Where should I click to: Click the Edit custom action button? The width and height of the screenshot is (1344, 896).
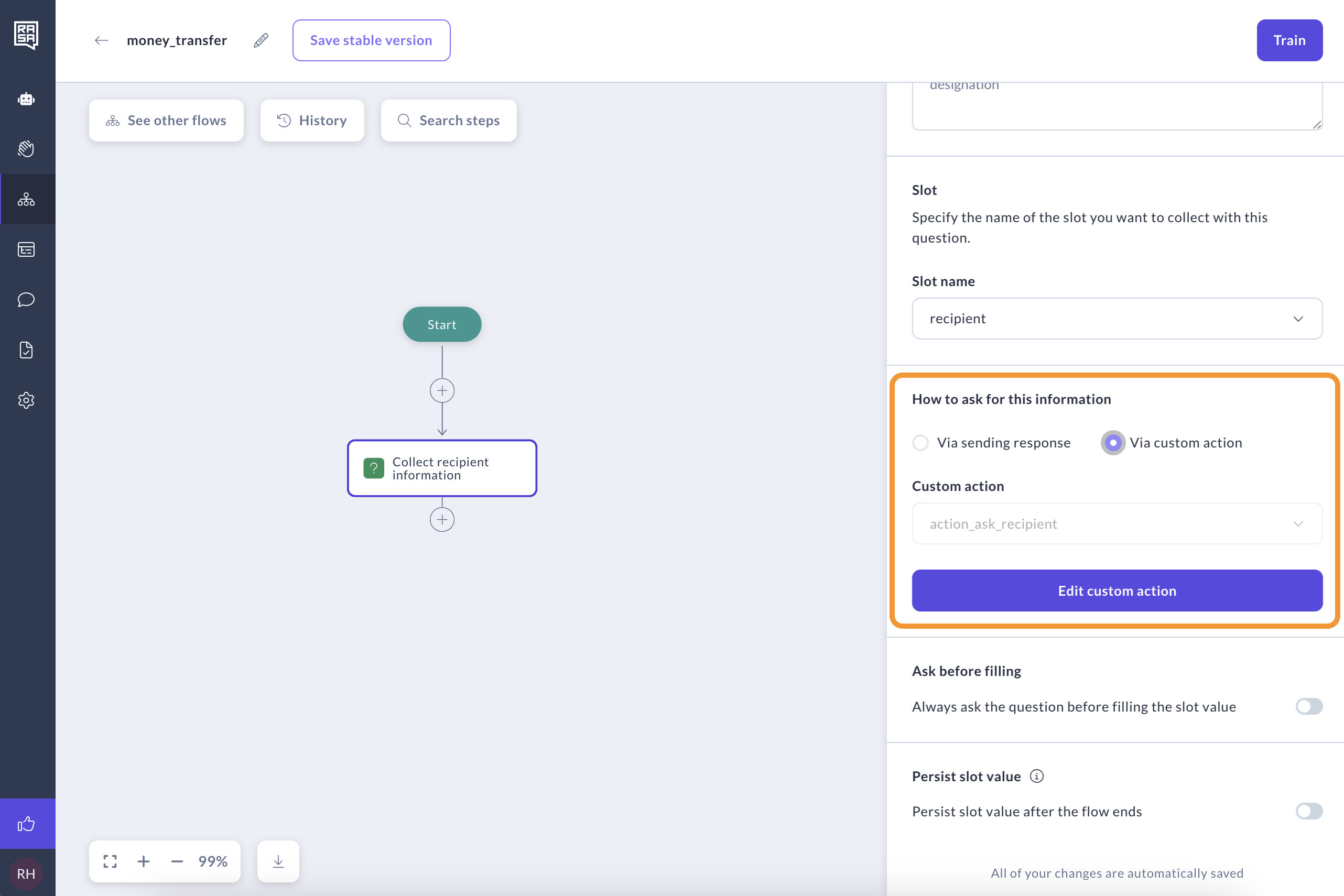(1117, 591)
